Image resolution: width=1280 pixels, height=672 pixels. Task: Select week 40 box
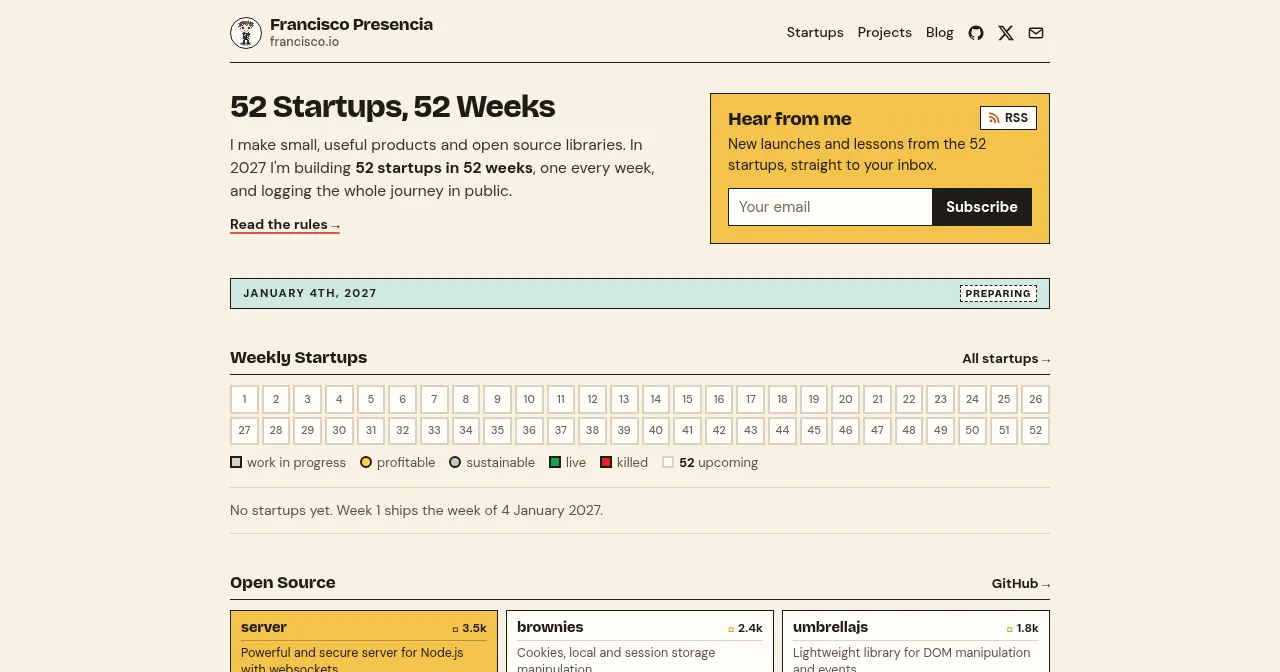click(656, 431)
